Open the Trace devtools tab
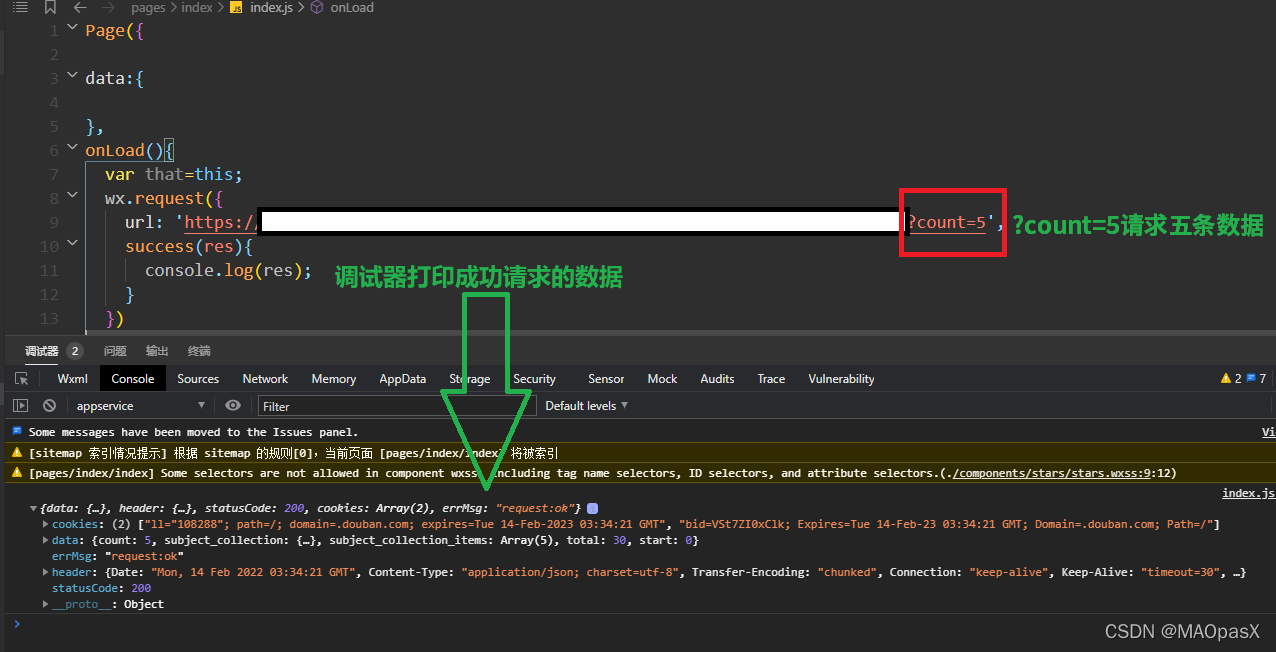The height and width of the screenshot is (652, 1276). click(x=771, y=379)
